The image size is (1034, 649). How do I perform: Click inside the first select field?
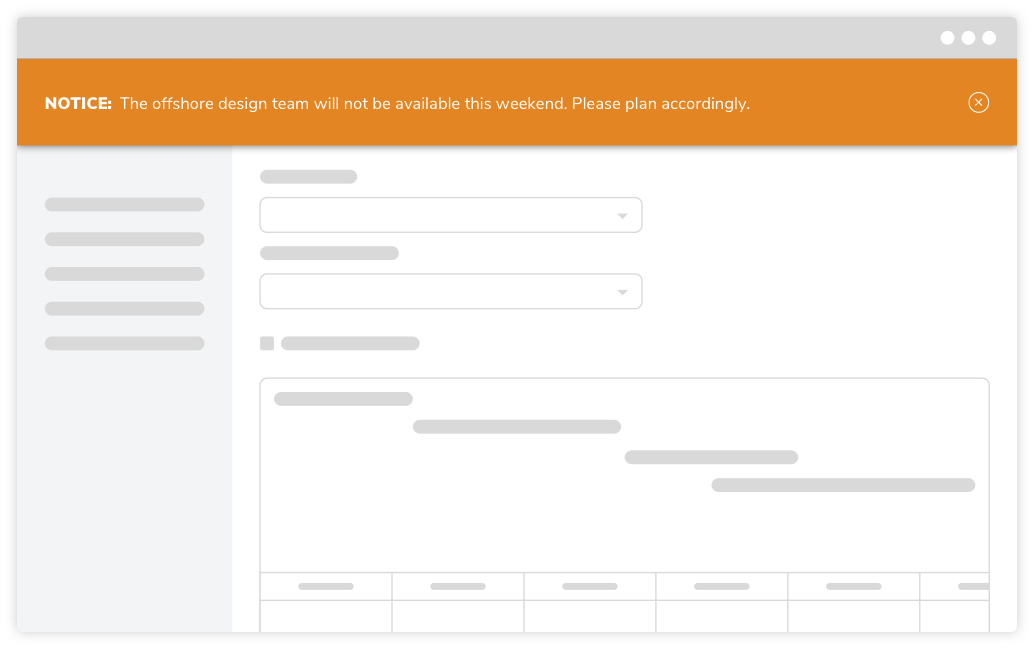[450, 215]
